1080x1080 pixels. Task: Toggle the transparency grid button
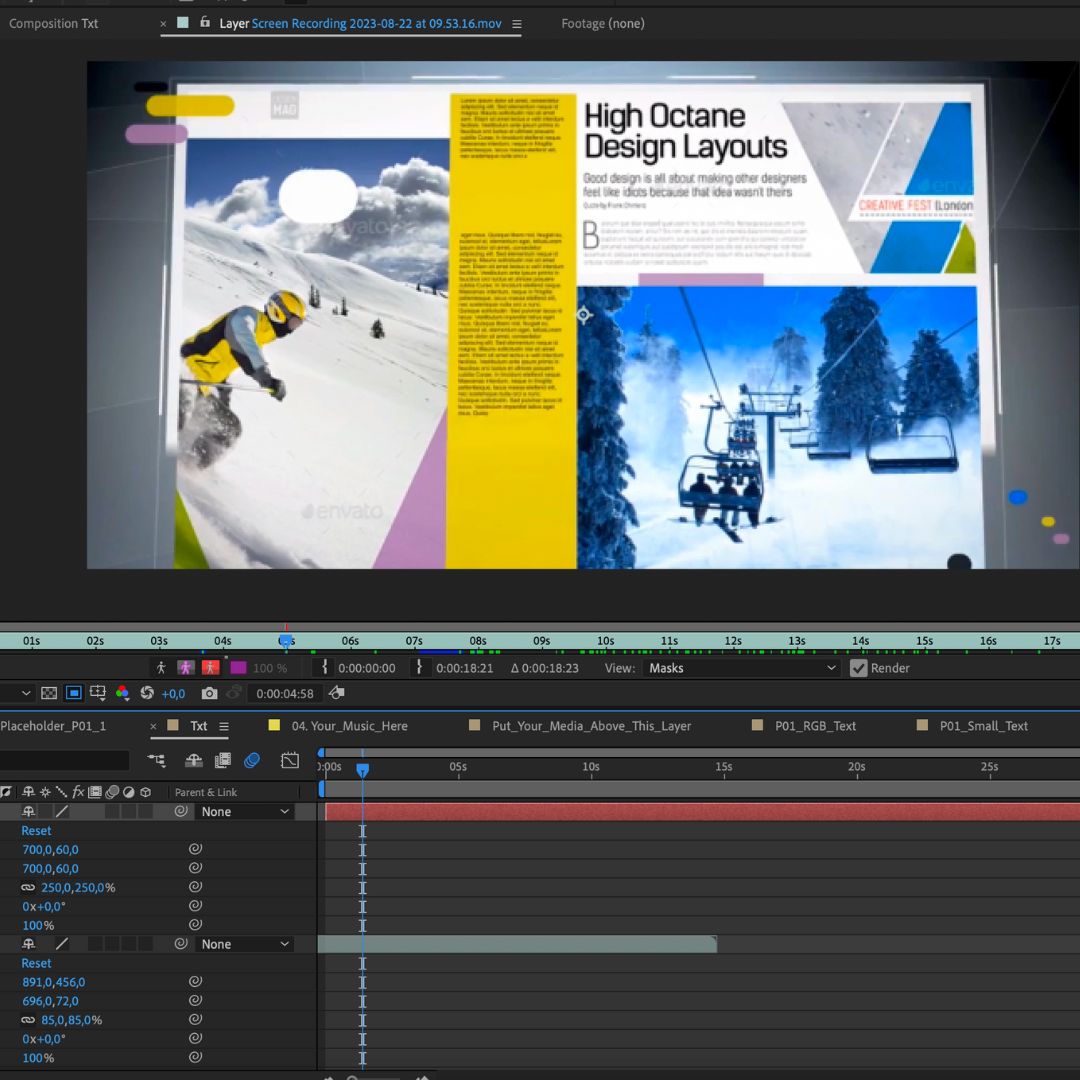tap(49, 693)
